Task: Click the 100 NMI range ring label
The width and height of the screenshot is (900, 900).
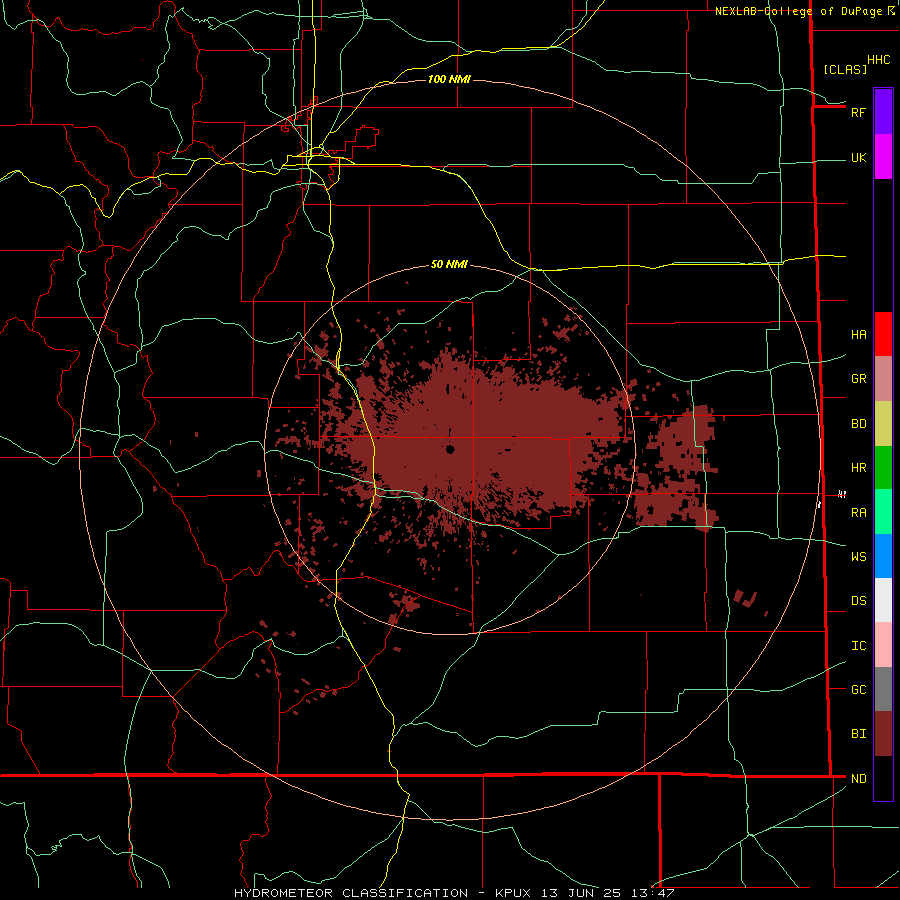Action: point(449,79)
